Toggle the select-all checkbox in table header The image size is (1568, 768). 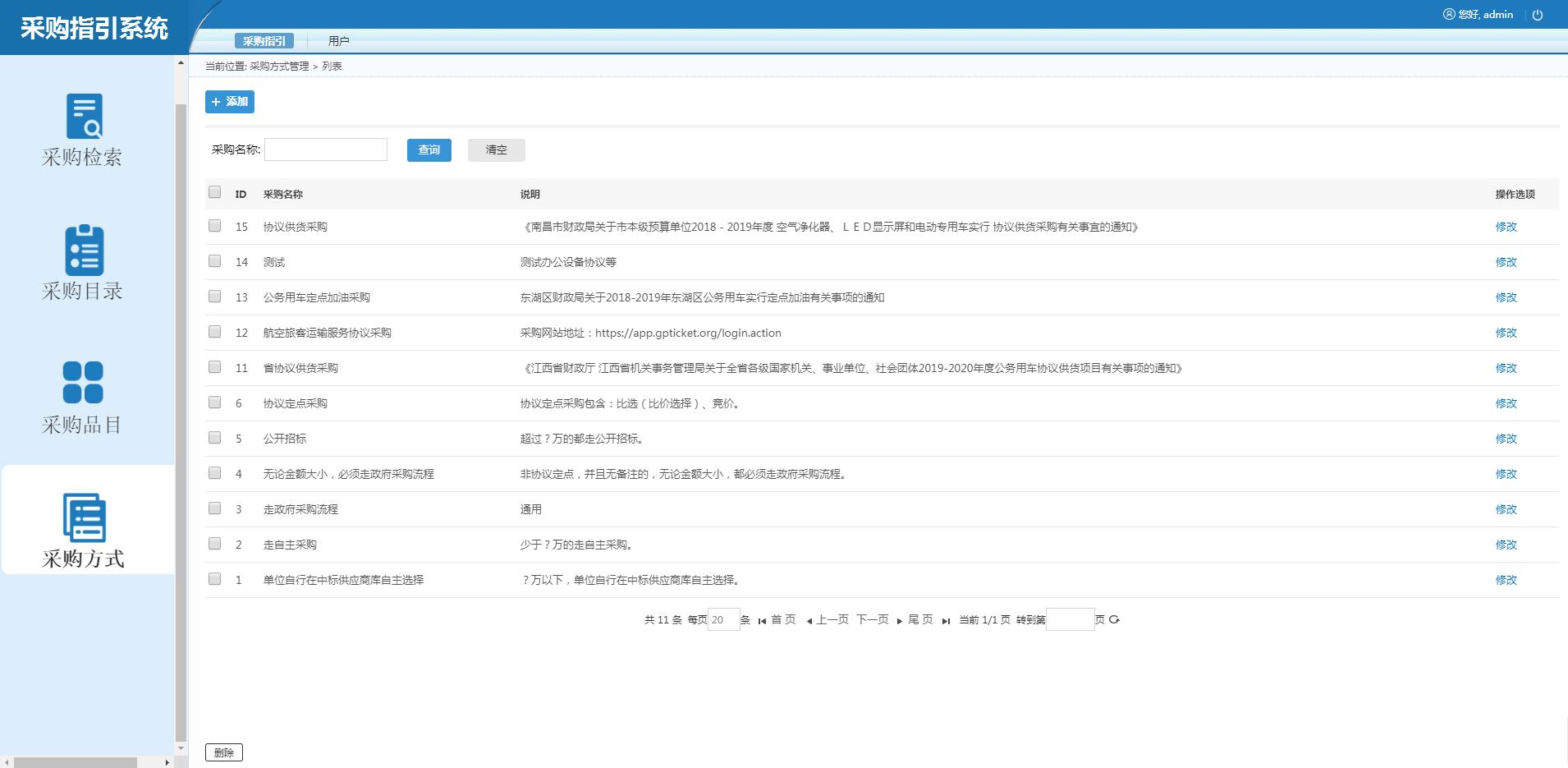pyautogui.click(x=215, y=192)
